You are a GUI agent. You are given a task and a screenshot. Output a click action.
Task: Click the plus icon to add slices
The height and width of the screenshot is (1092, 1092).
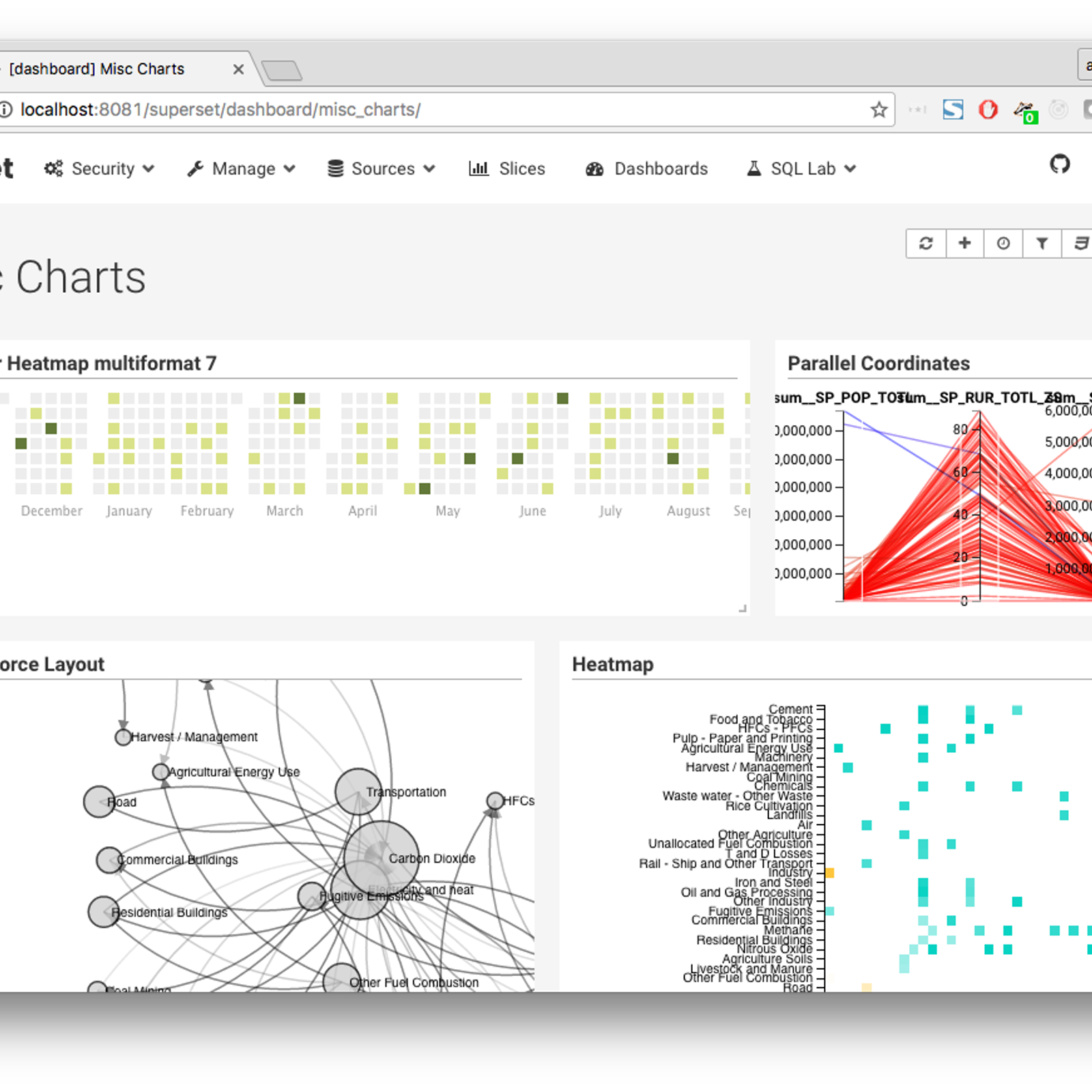pyautogui.click(x=964, y=244)
